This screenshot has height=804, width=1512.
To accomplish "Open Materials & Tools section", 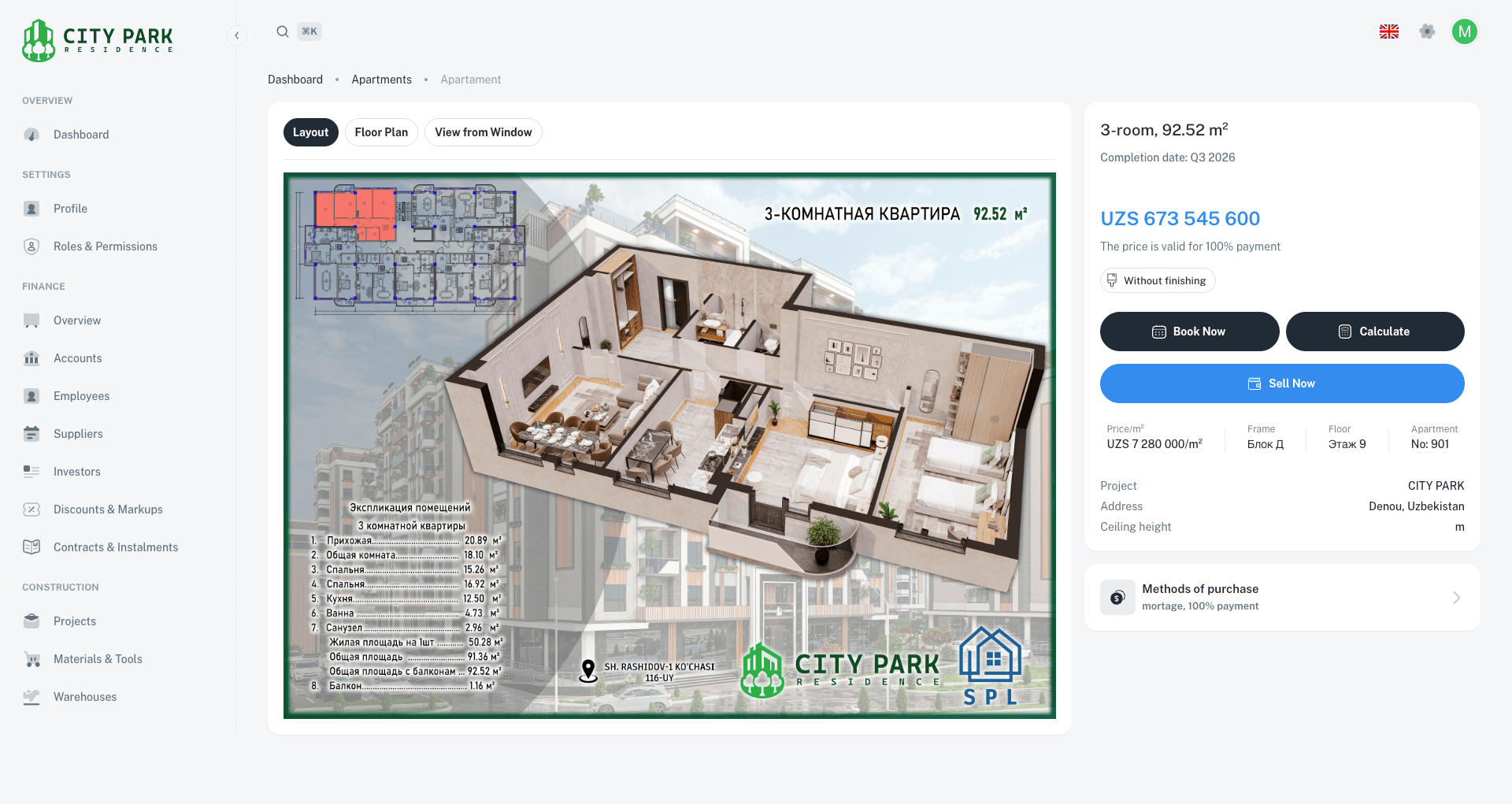I will [x=98, y=659].
